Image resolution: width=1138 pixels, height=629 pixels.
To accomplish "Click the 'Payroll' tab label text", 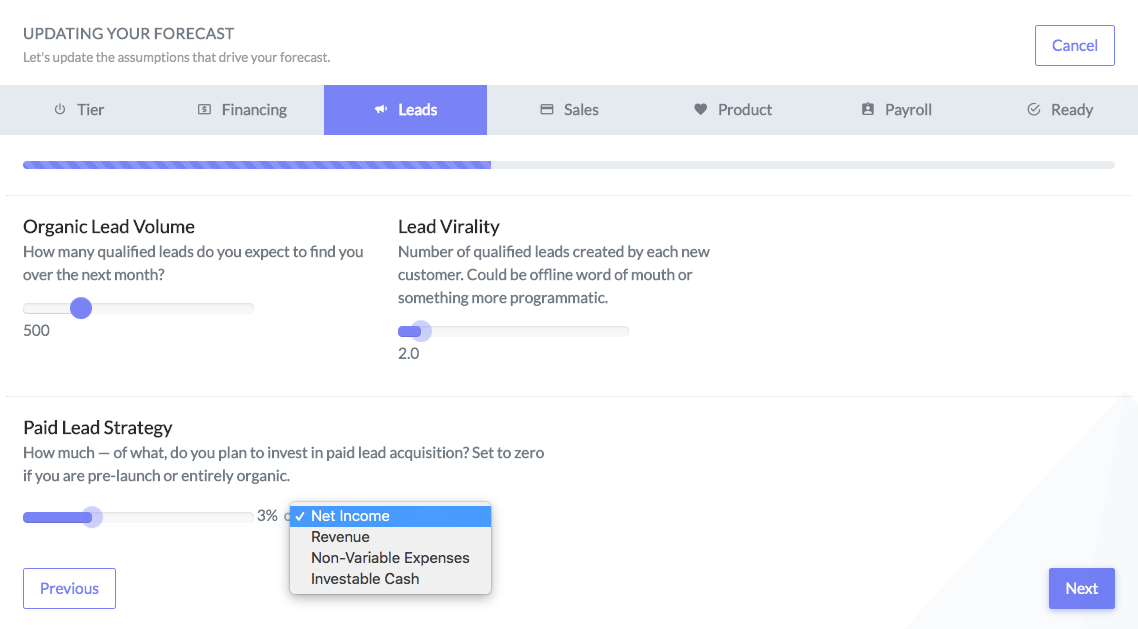I will point(908,110).
